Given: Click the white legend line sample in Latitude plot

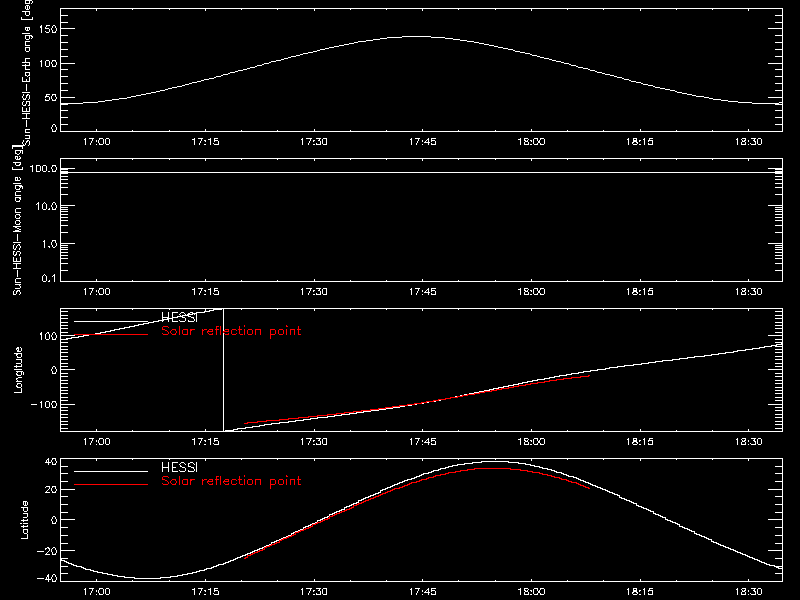Looking at the screenshot, I should pos(111,471).
